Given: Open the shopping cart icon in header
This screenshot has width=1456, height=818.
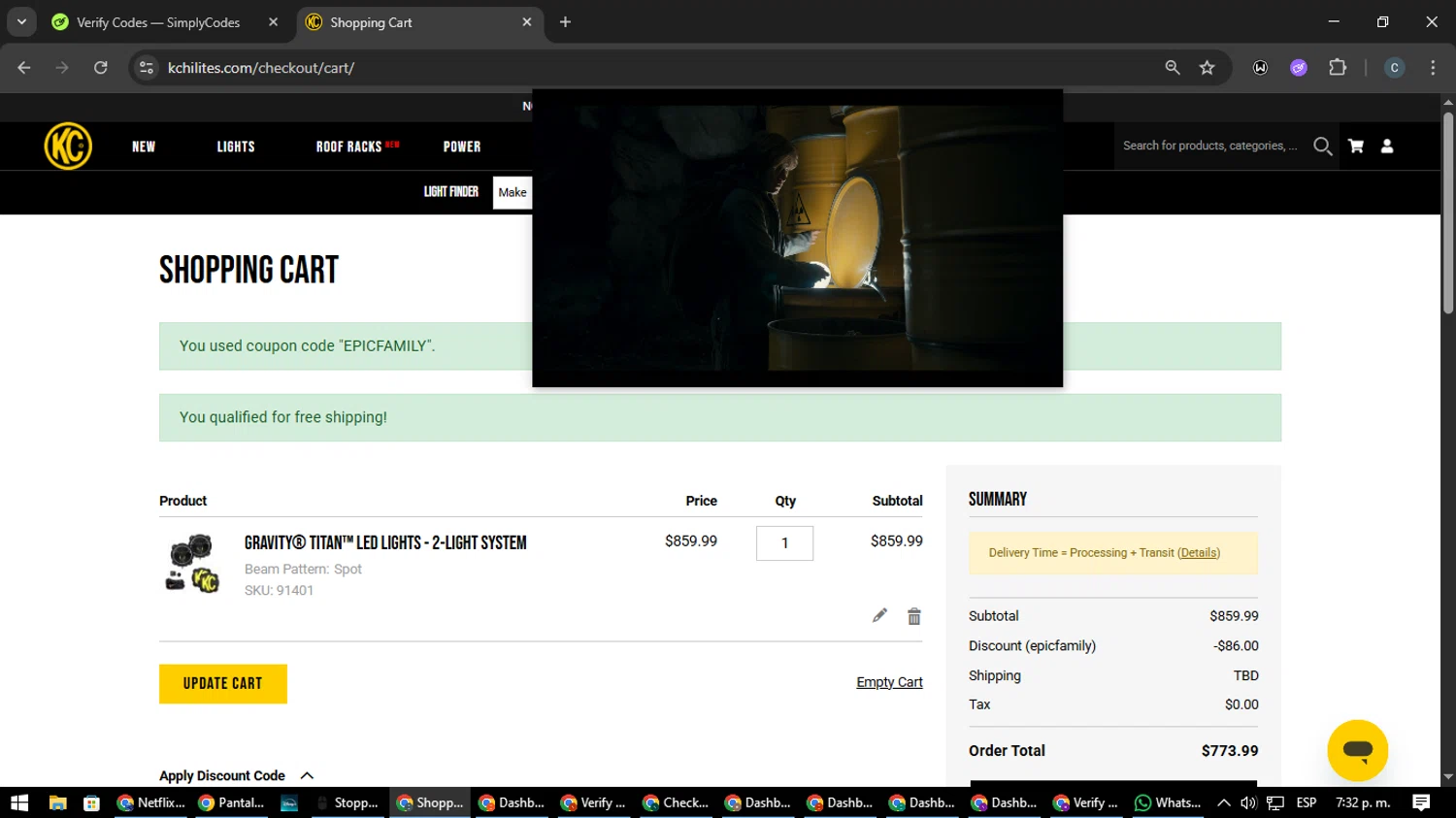Looking at the screenshot, I should [1356, 147].
